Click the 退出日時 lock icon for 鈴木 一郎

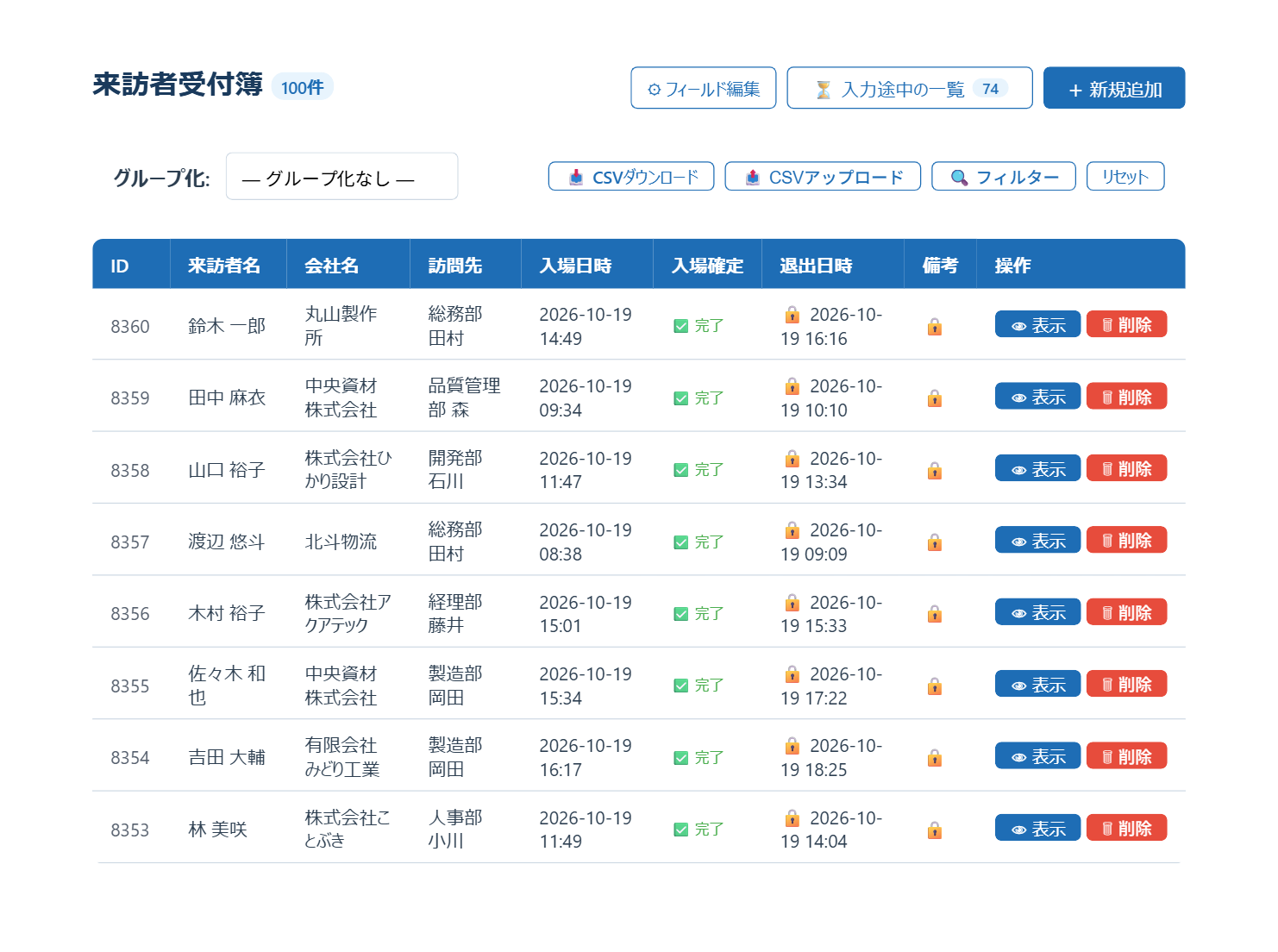click(792, 314)
